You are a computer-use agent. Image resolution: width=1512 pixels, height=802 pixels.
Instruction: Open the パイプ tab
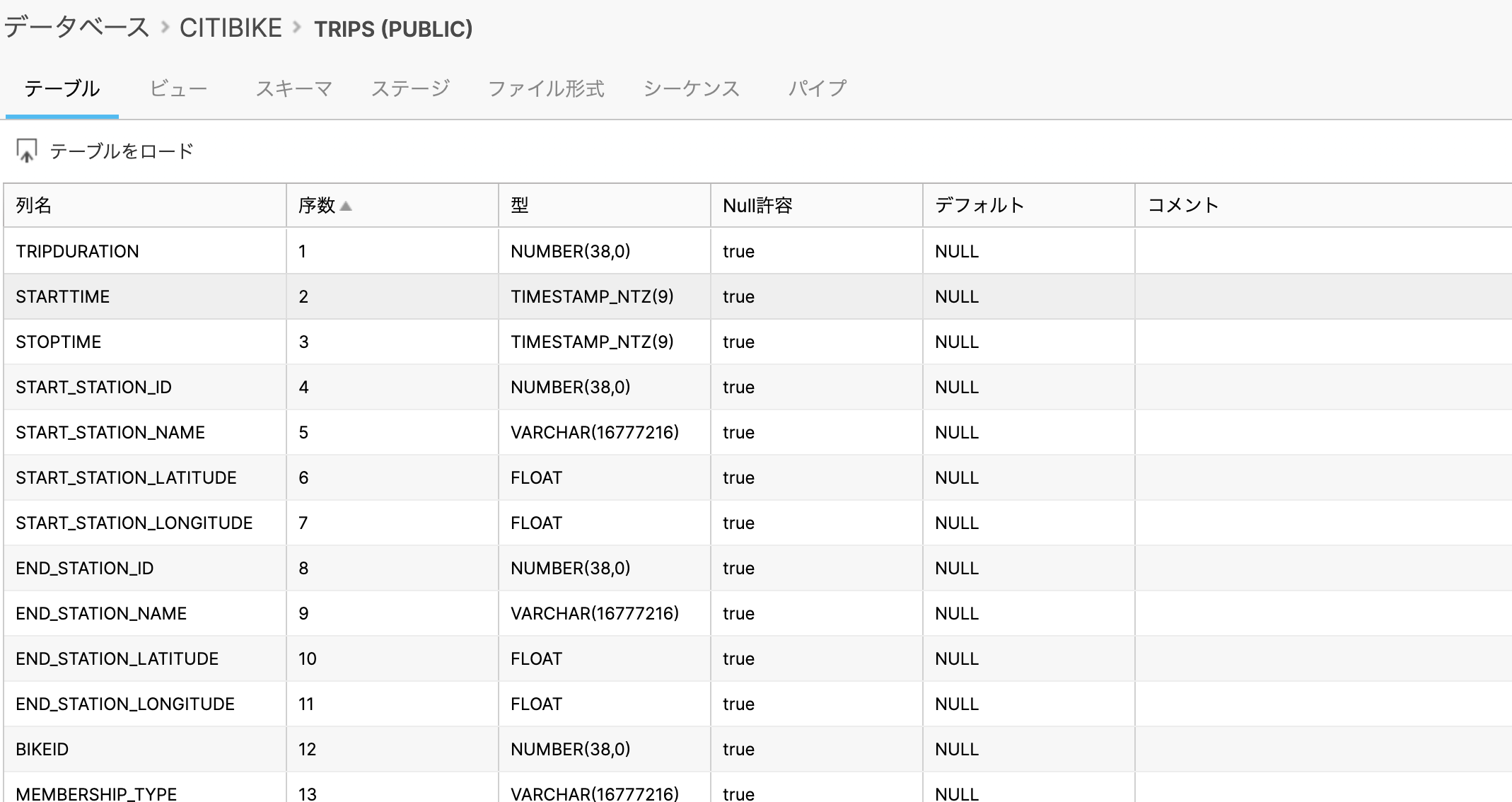tap(817, 88)
